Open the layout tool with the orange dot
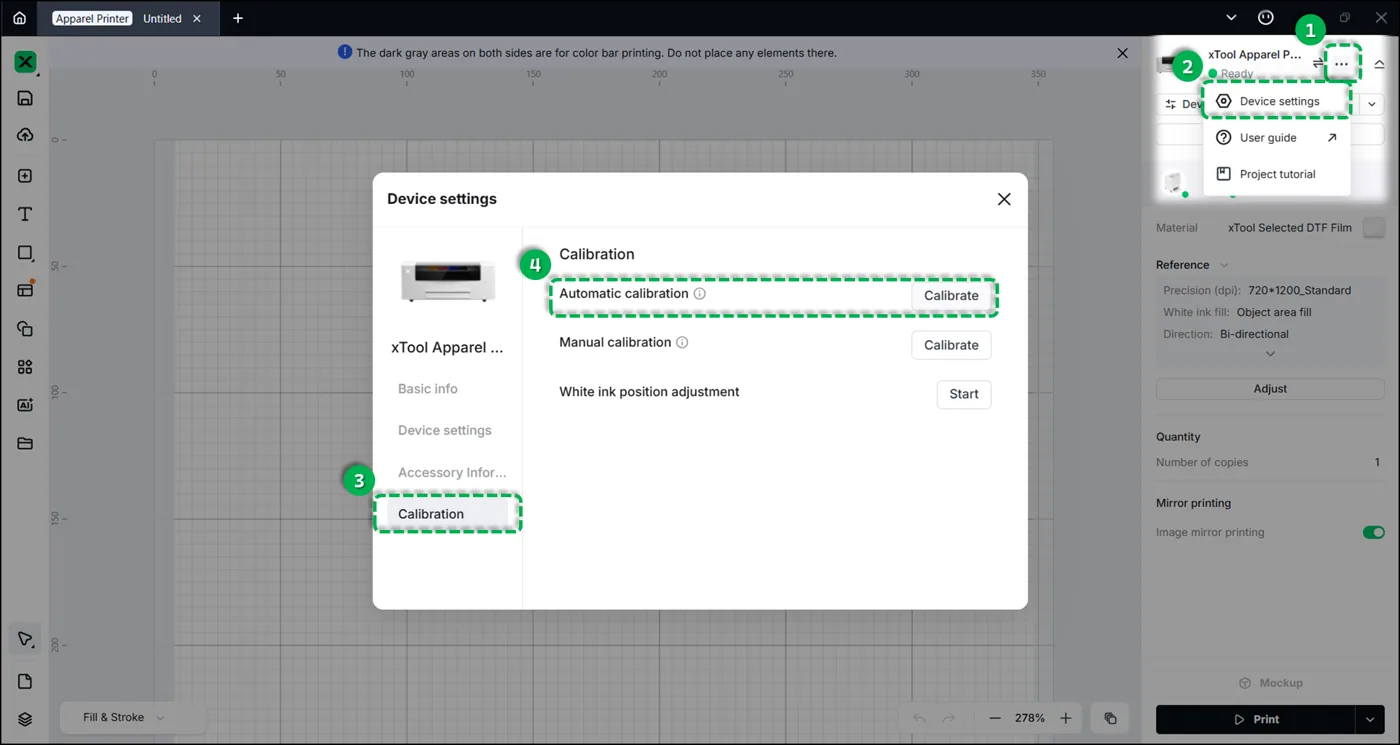Image resolution: width=1400 pixels, height=745 pixels. (x=25, y=290)
